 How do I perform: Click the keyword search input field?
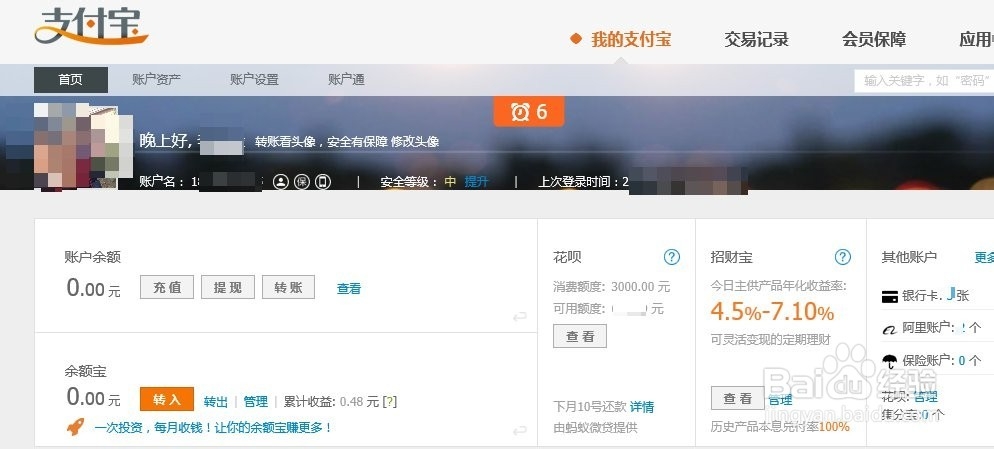tap(924, 81)
